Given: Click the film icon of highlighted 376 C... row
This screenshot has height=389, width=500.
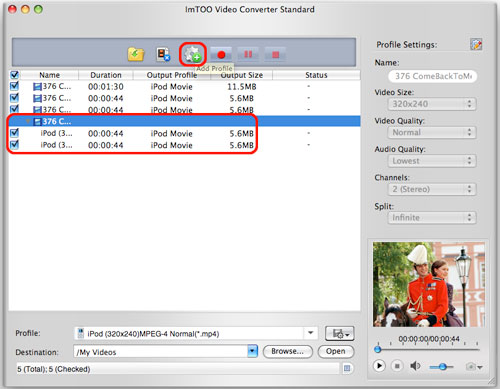Looking at the screenshot, I should coord(37,121).
